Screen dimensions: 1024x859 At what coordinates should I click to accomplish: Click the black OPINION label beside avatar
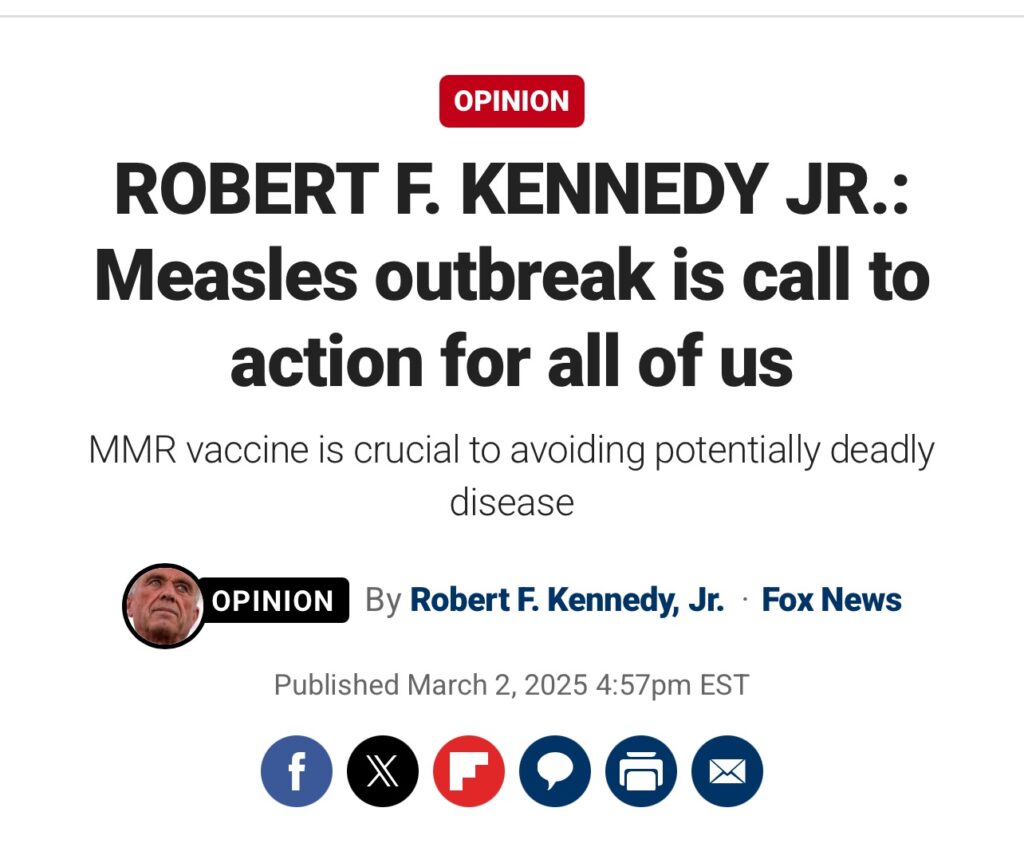pos(273,600)
